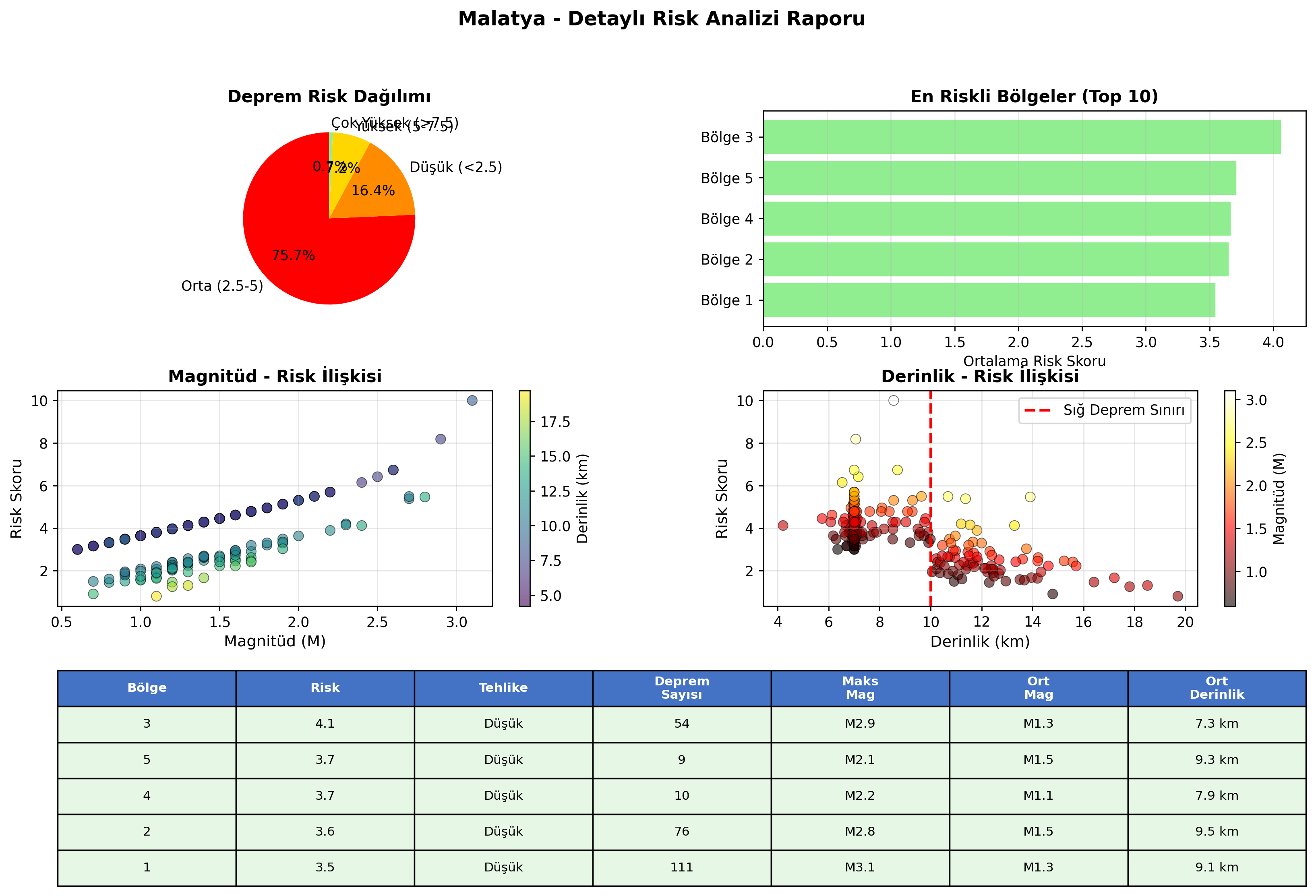This screenshot has width=1316, height=896.
Task: Click the 'Orta (2.5-5)' pie label
Action: pos(222,286)
